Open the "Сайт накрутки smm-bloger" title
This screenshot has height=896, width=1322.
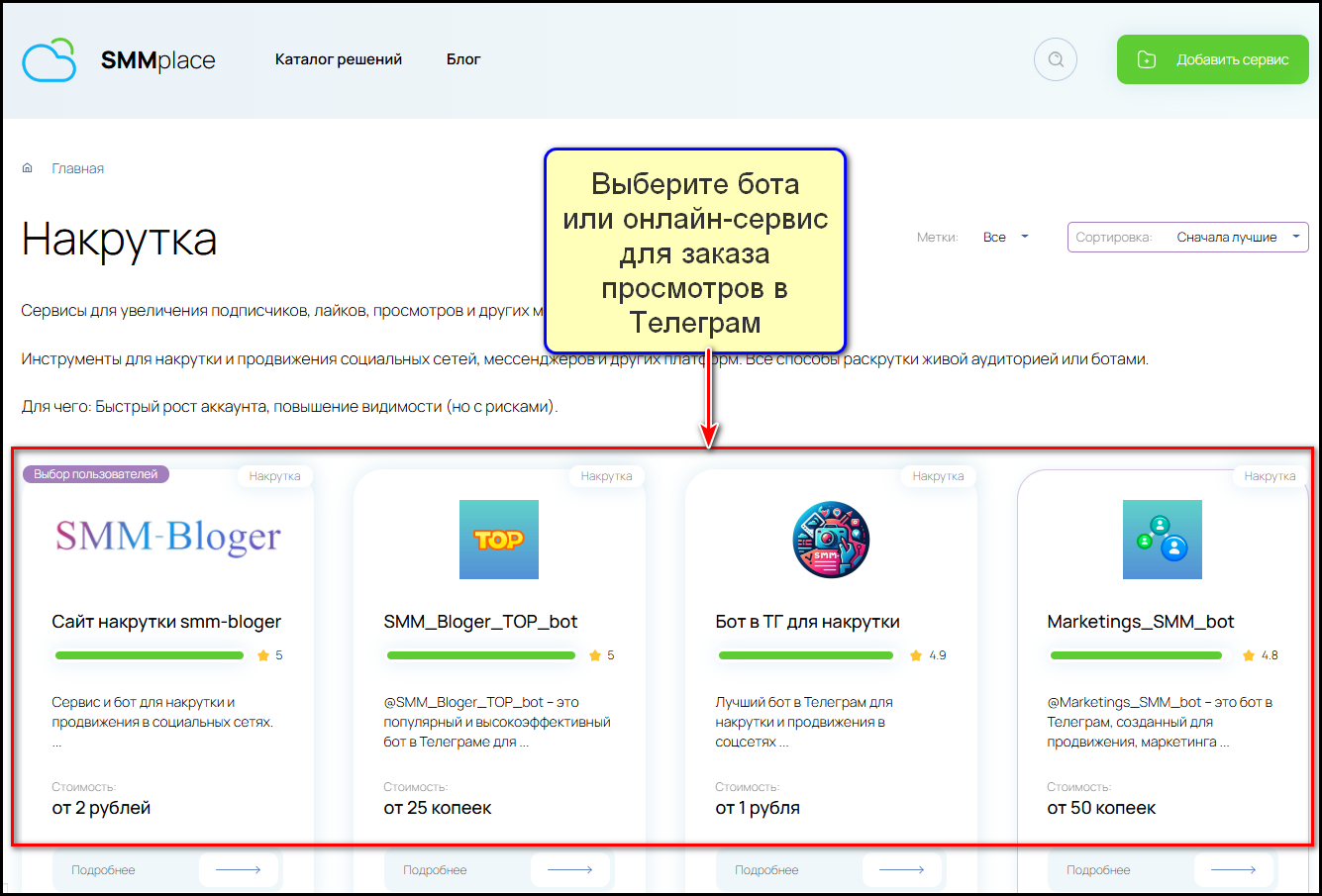tap(166, 622)
